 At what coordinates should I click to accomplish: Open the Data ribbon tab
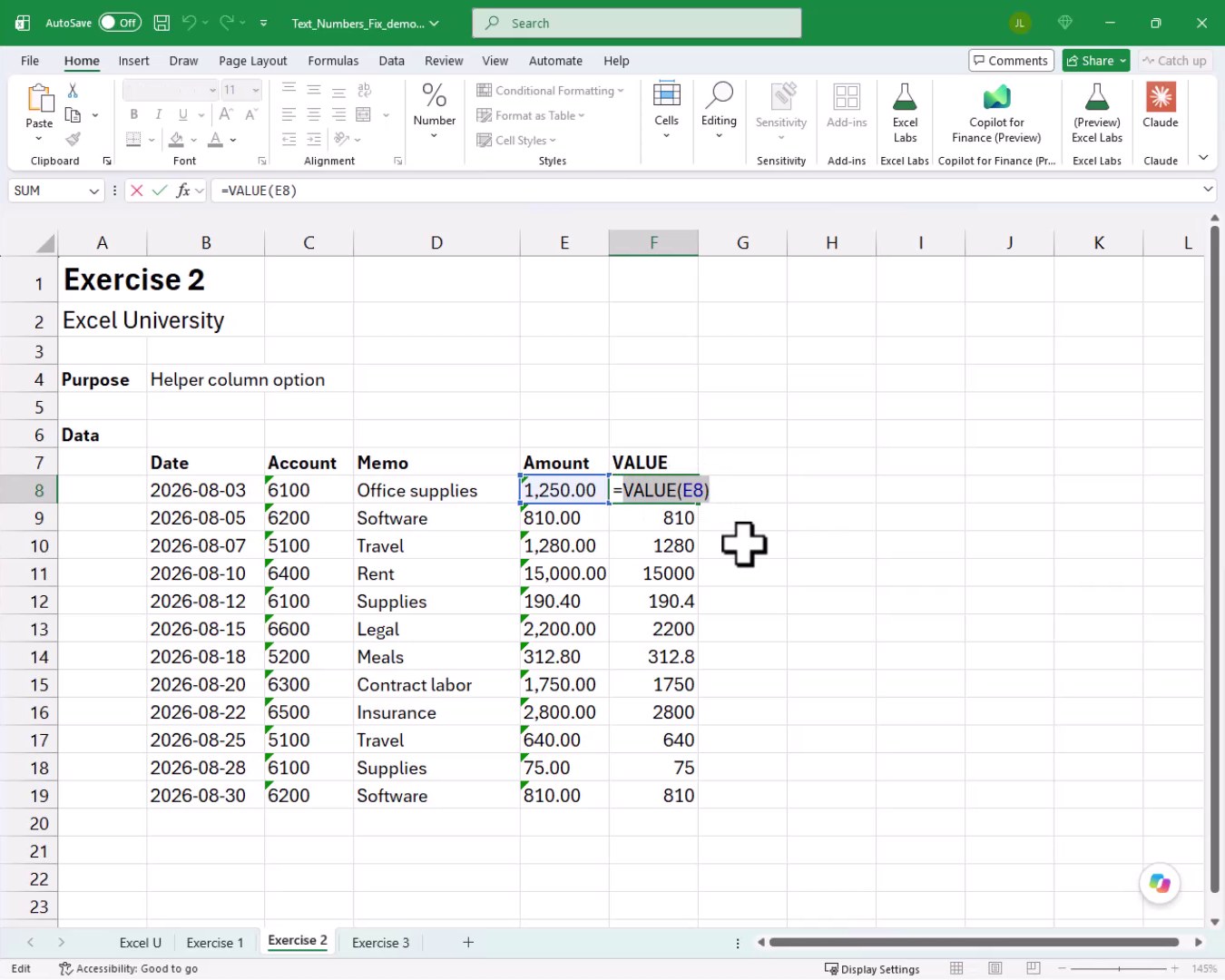coord(391,61)
